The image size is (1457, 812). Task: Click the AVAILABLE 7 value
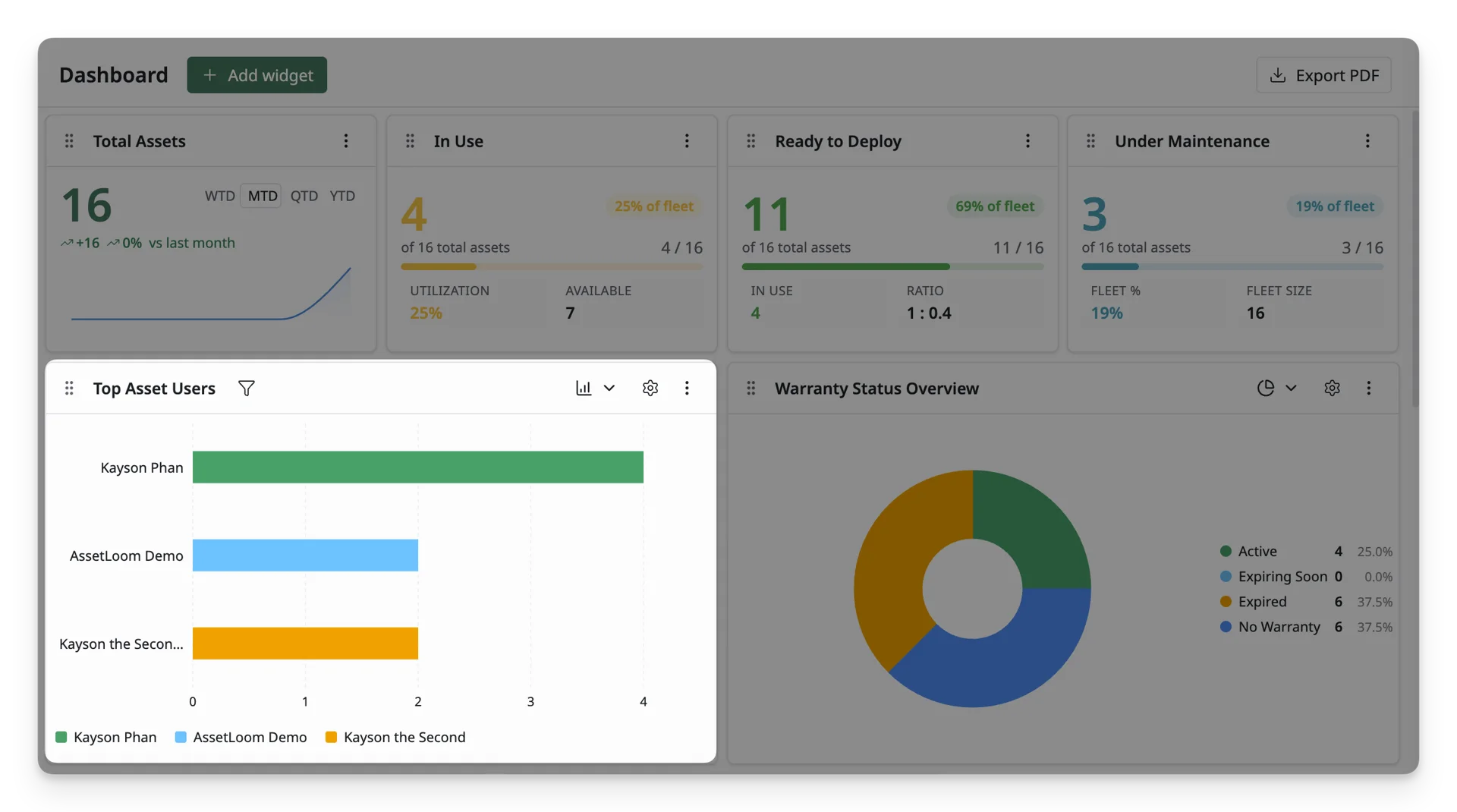[570, 313]
